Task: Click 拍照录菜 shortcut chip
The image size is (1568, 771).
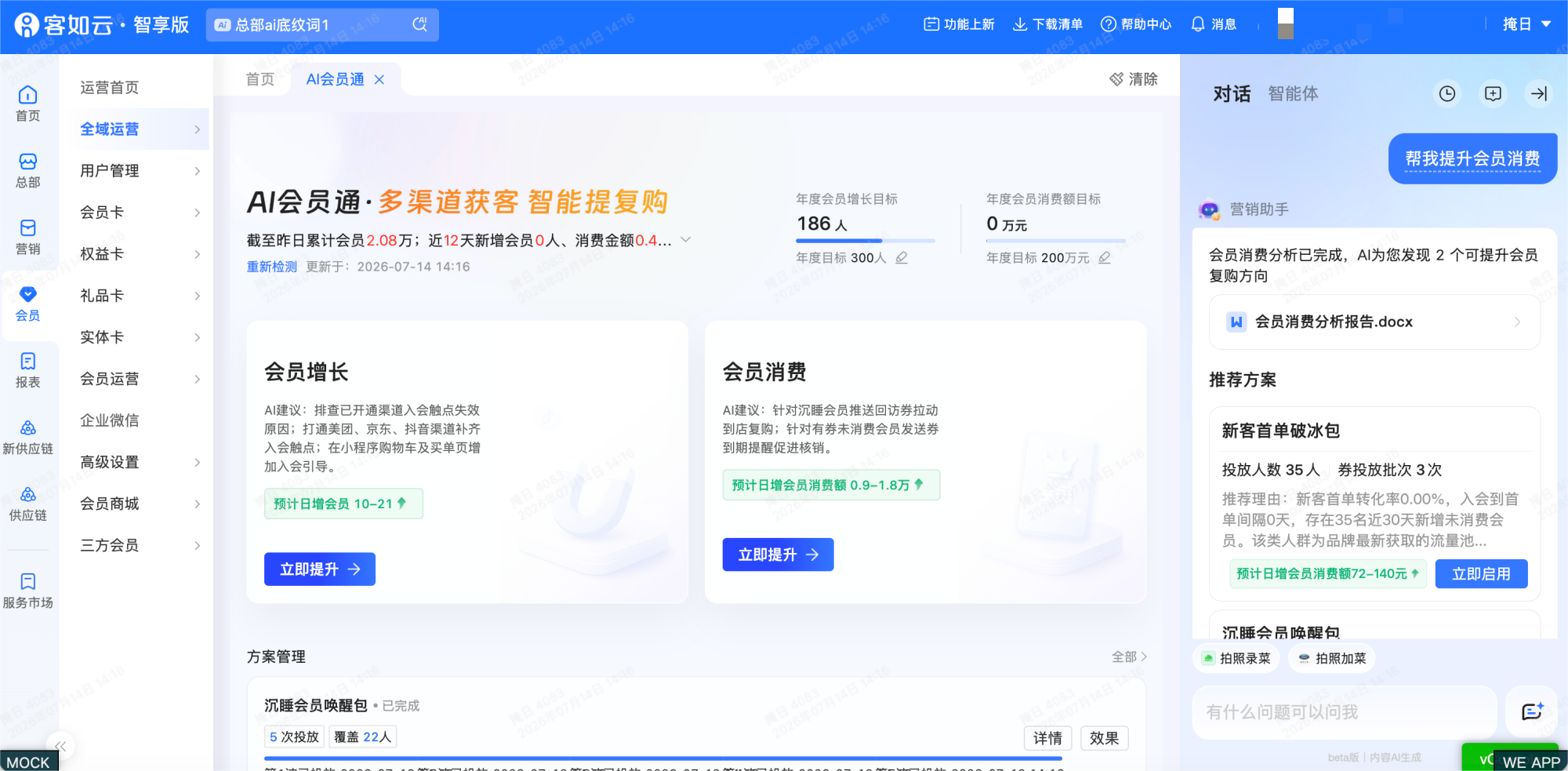Action: click(x=1236, y=658)
